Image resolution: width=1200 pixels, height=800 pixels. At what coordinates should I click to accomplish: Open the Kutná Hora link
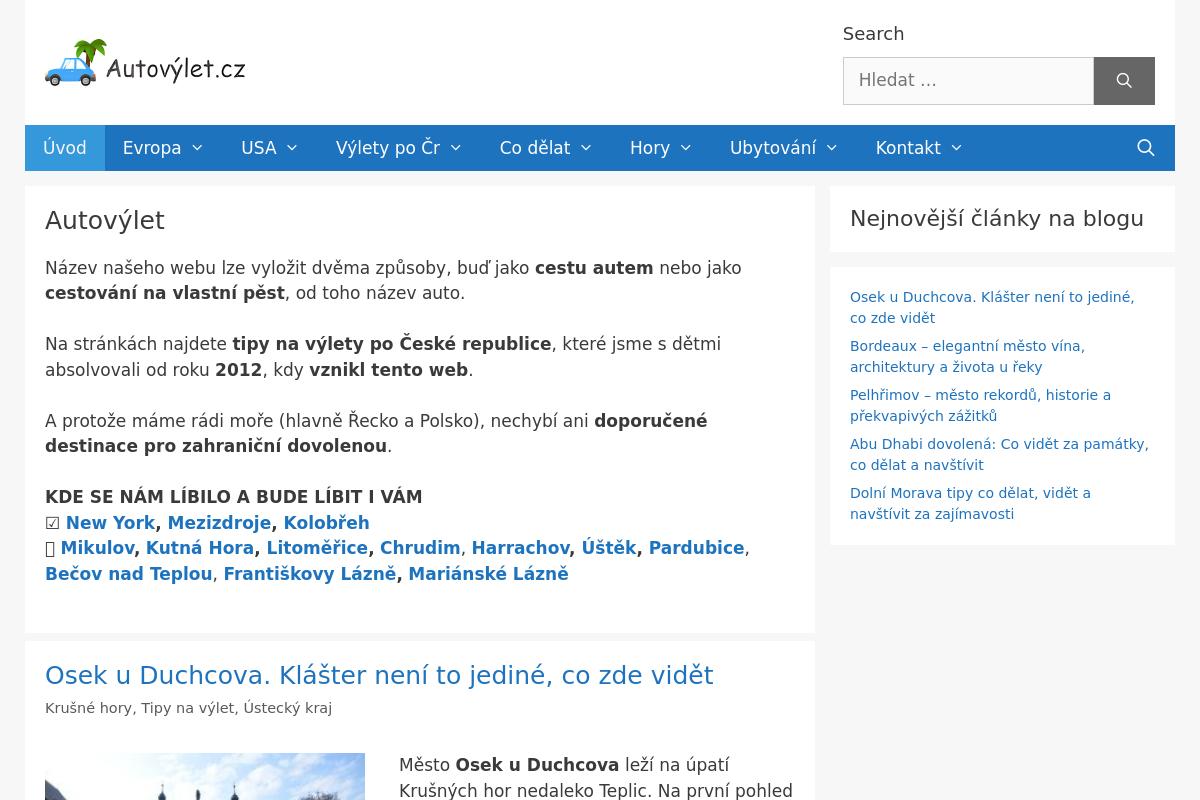tap(200, 548)
